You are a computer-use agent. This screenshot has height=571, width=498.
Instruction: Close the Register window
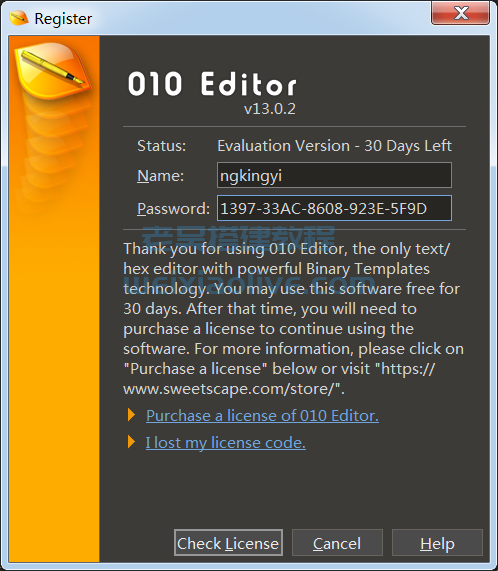point(461,13)
